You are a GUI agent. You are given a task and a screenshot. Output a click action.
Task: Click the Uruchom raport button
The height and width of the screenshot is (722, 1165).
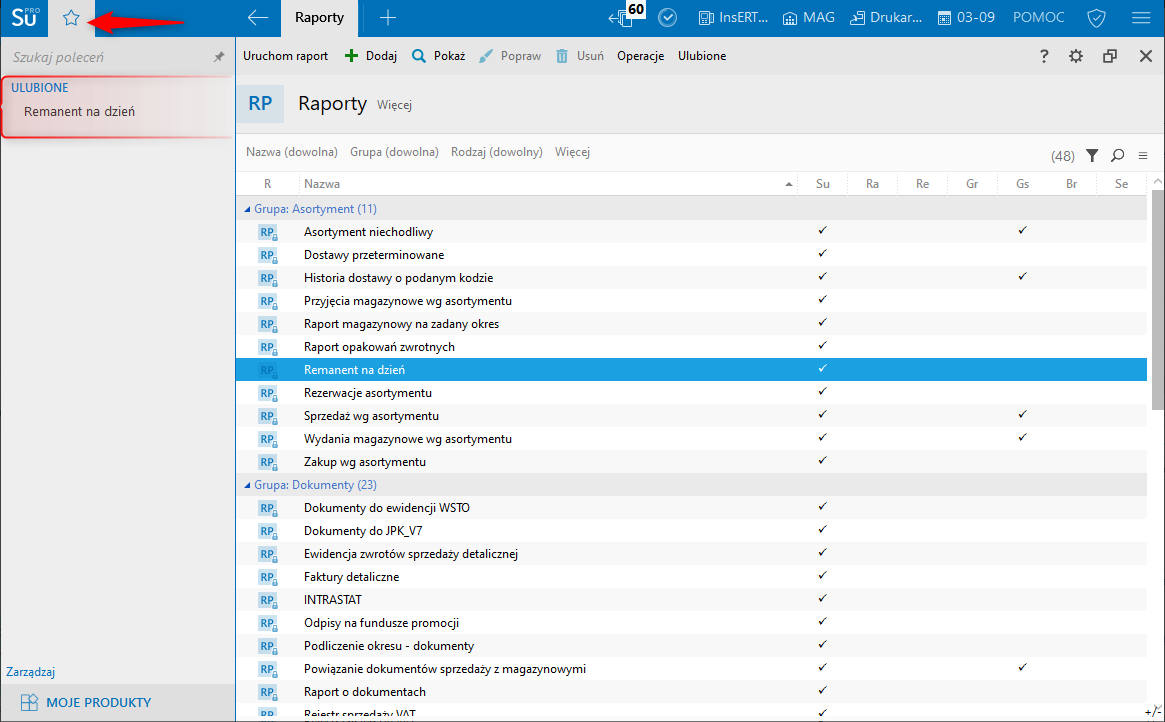pyautogui.click(x=285, y=57)
